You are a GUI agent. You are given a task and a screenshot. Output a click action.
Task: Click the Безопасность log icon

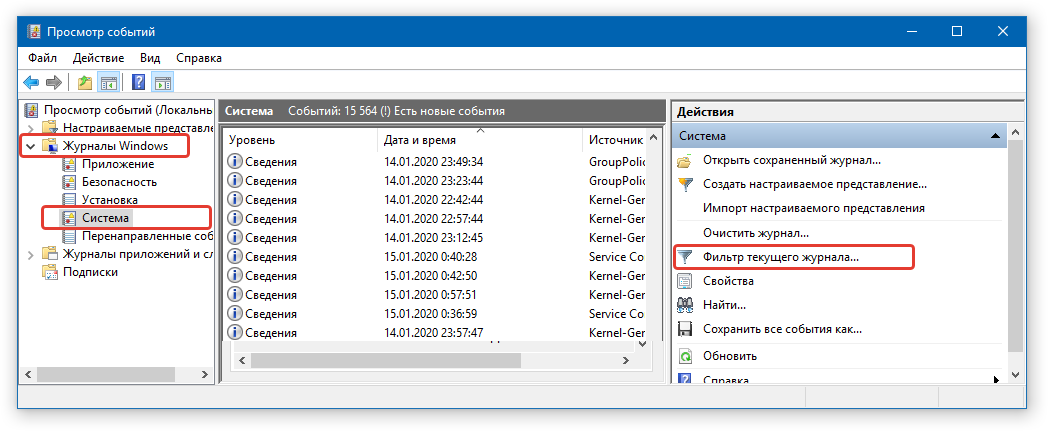[x=69, y=182]
